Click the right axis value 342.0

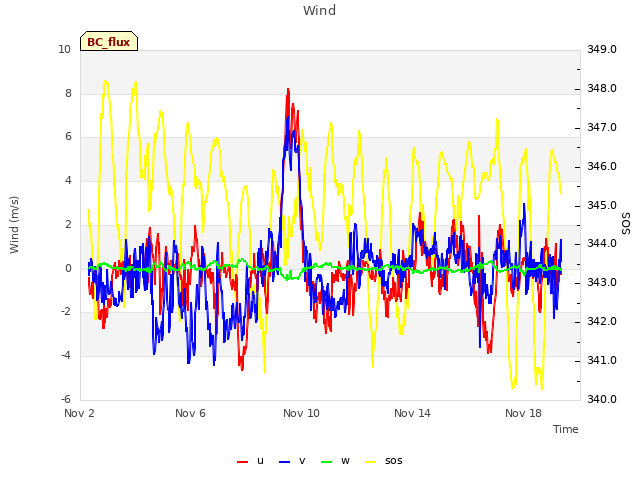[x=602, y=322]
